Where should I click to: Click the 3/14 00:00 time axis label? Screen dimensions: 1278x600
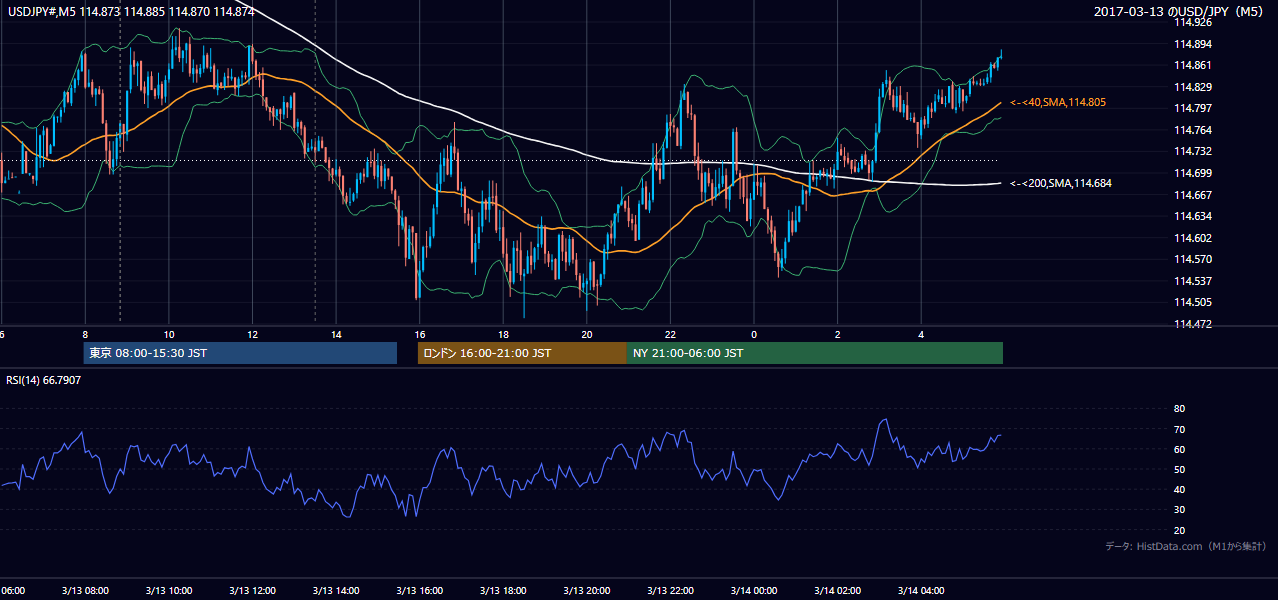pyautogui.click(x=754, y=590)
